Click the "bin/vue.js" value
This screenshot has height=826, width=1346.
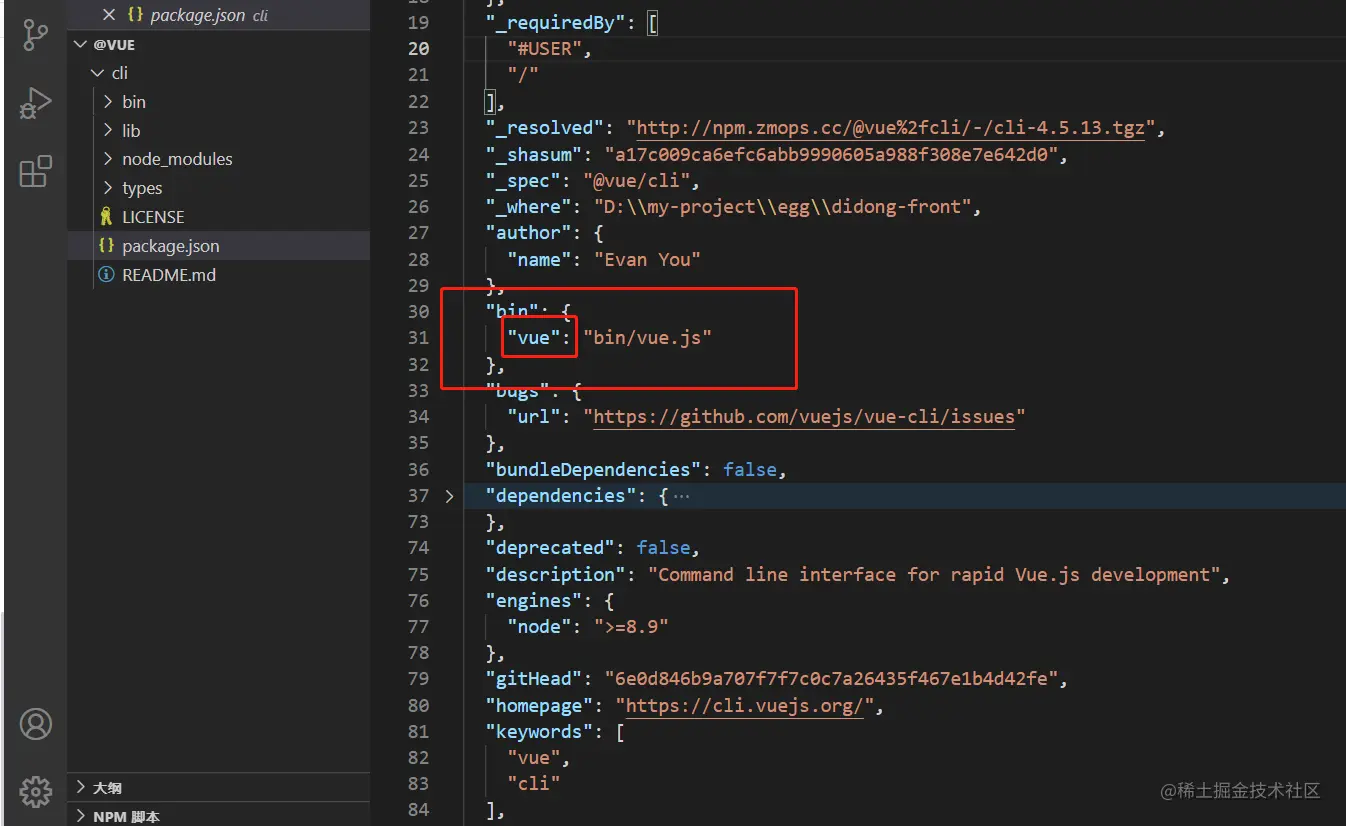point(647,338)
